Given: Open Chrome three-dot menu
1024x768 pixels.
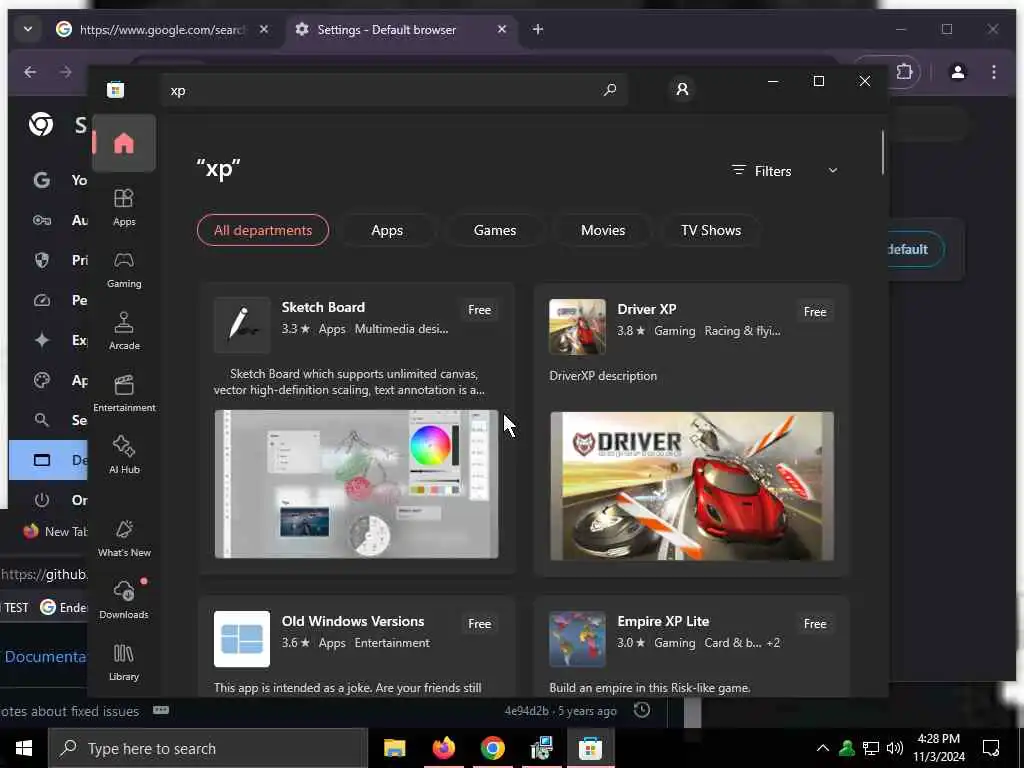Looking at the screenshot, I should coord(993,72).
